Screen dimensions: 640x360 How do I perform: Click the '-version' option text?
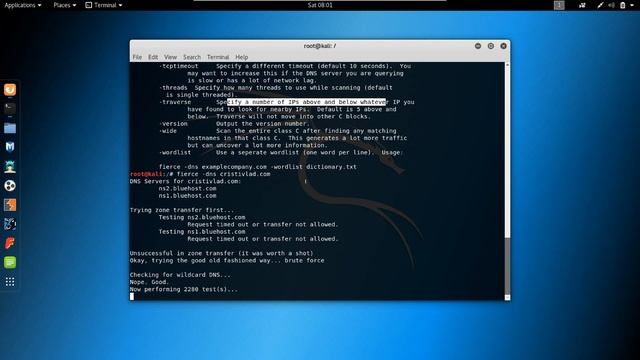click(173, 124)
